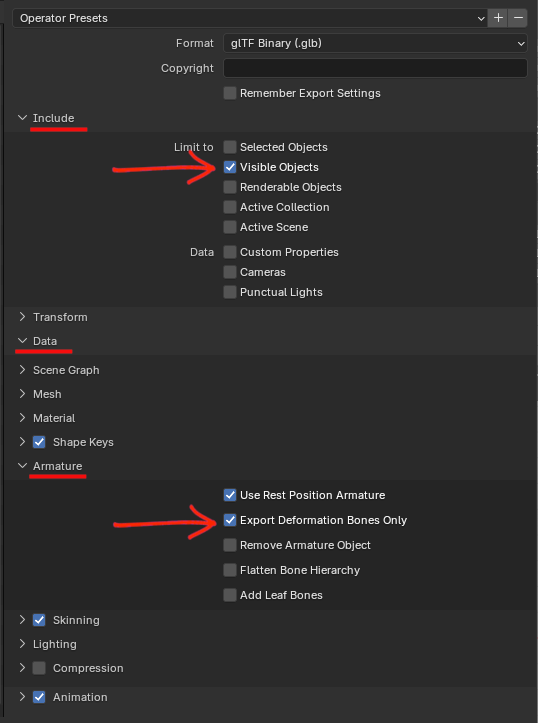538x723 pixels.
Task: Expand the Mesh subsection
Action: click(x=22, y=394)
